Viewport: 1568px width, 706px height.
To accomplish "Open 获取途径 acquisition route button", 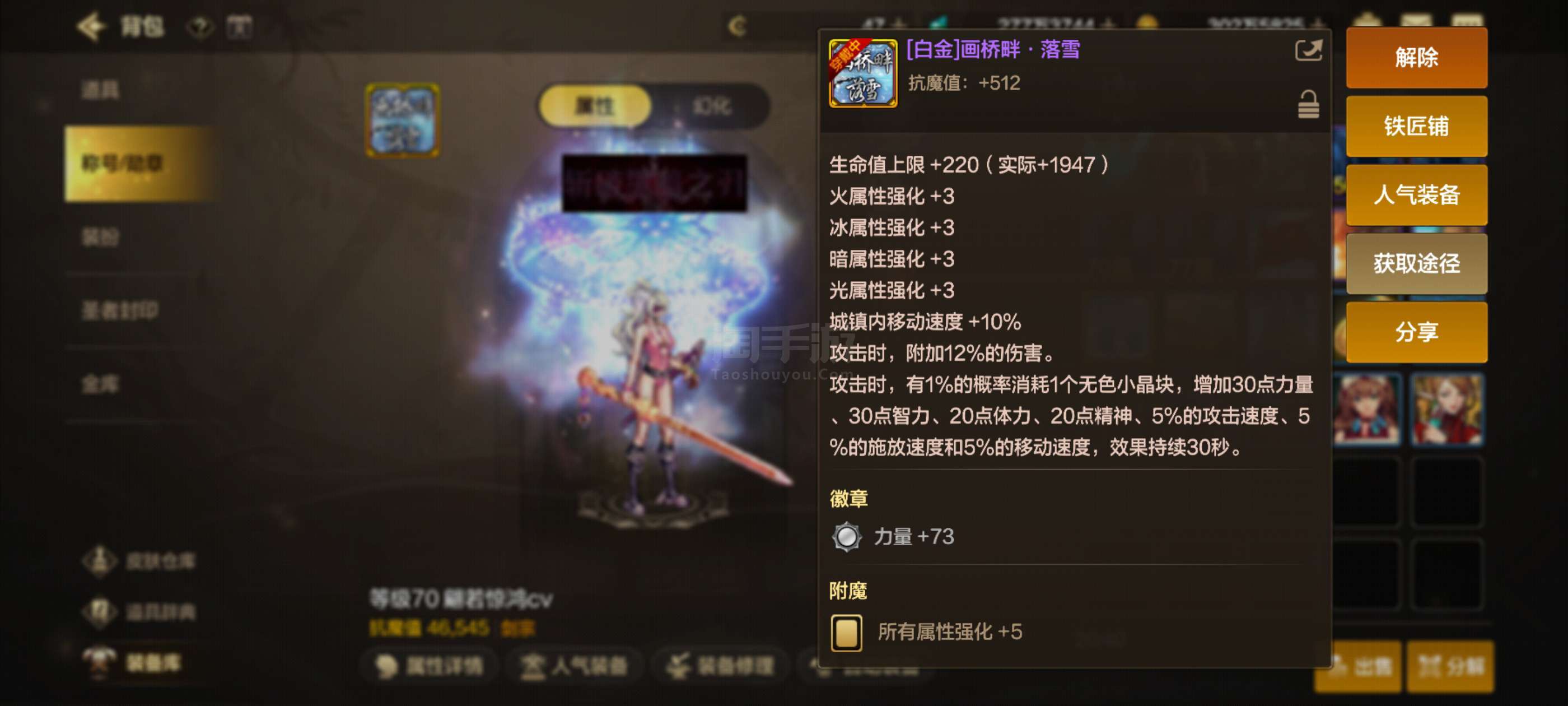I will pyautogui.click(x=1416, y=263).
